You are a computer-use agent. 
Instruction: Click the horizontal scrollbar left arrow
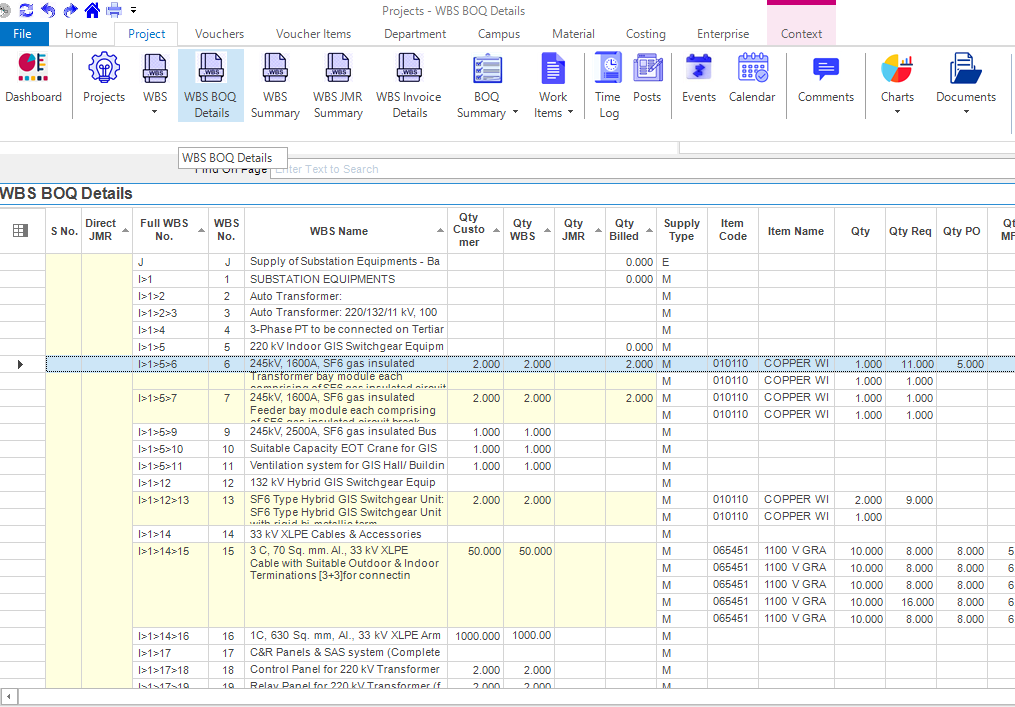pos(8,697)
